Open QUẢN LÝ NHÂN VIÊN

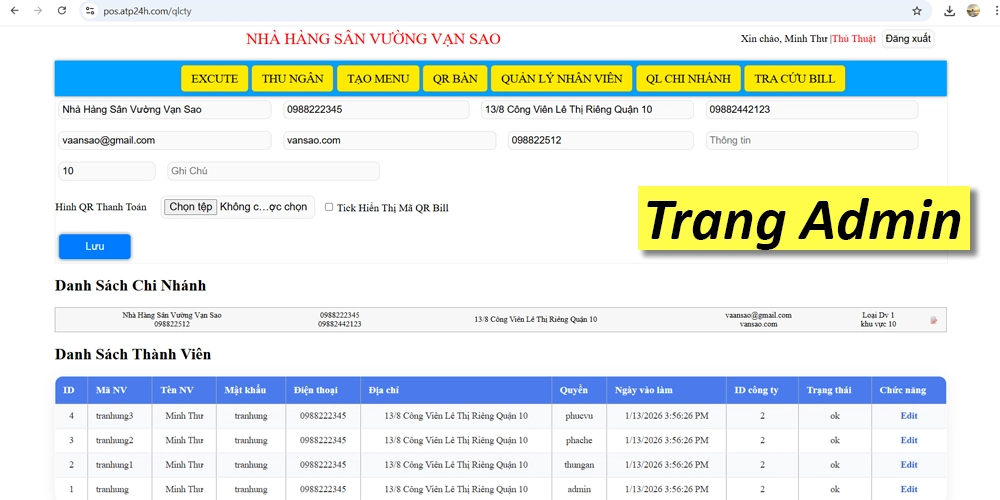[x=561, y=78]
